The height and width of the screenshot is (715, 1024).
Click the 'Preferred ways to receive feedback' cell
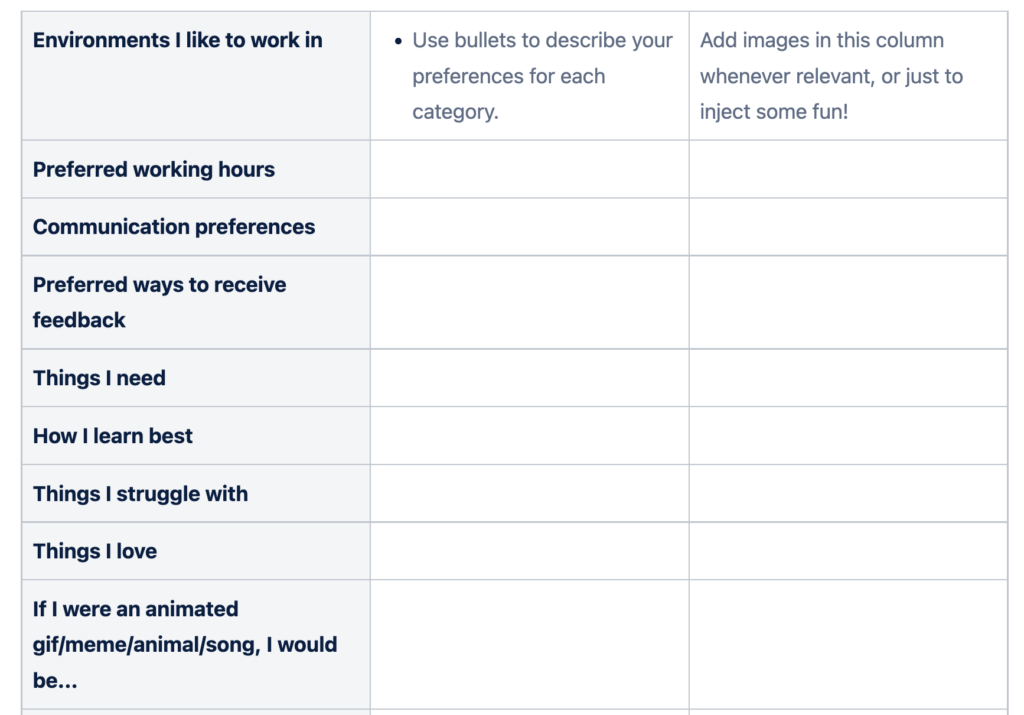pos(160,302)
